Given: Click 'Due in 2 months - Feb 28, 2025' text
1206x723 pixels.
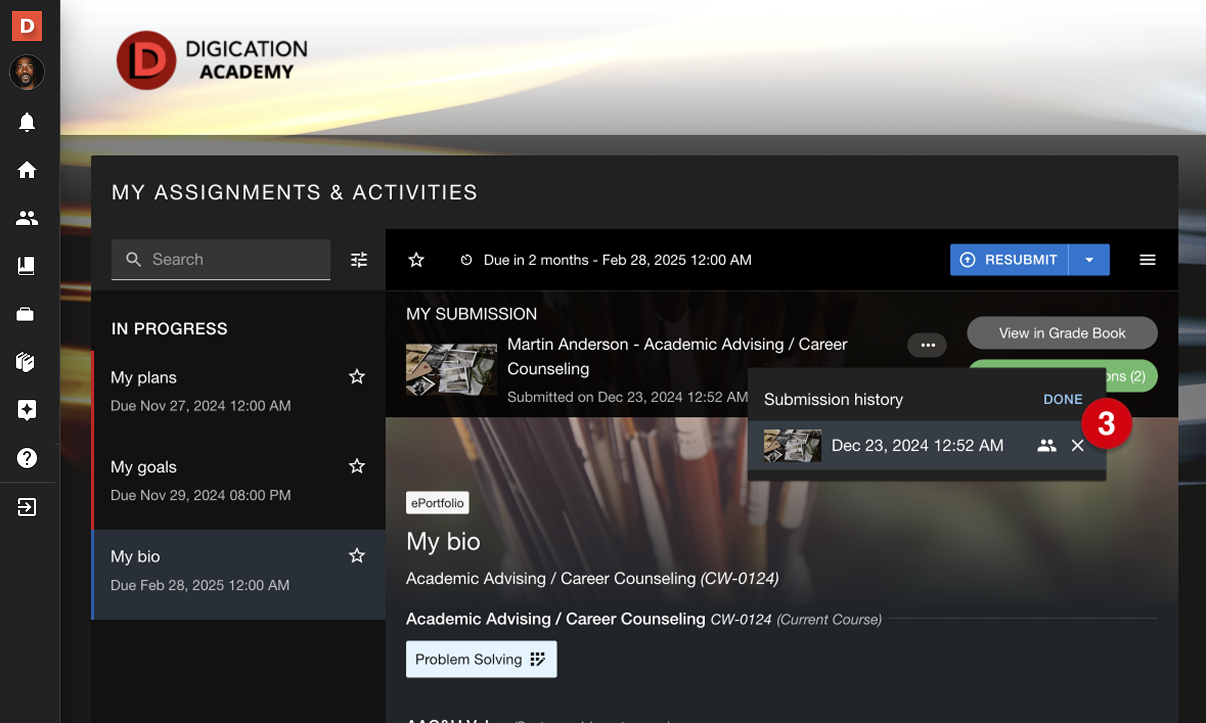Looking at the screenshot, I should coord(617,260).
